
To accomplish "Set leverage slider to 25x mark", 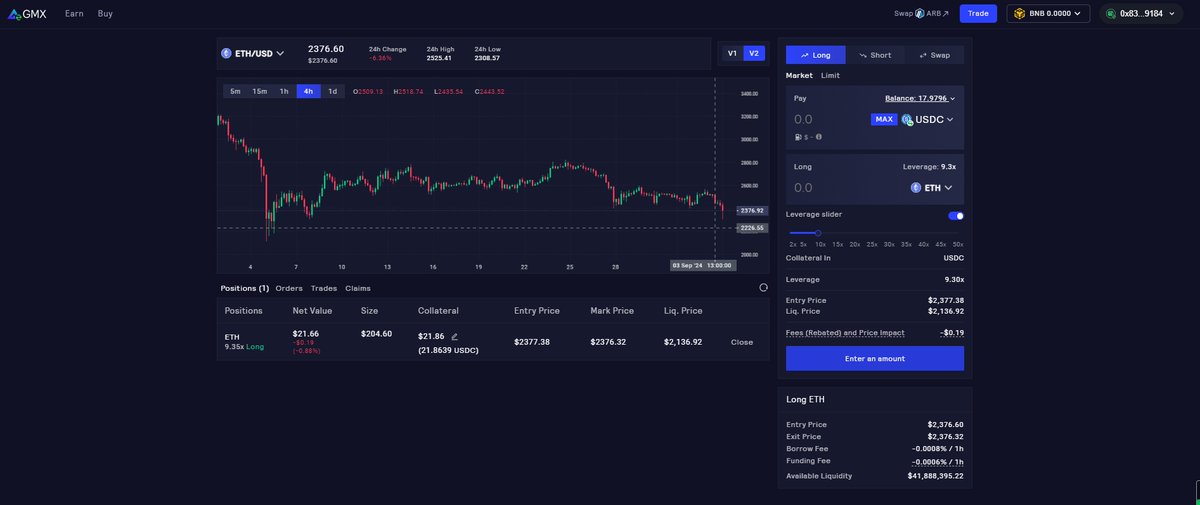I will [x=872, y=244].
